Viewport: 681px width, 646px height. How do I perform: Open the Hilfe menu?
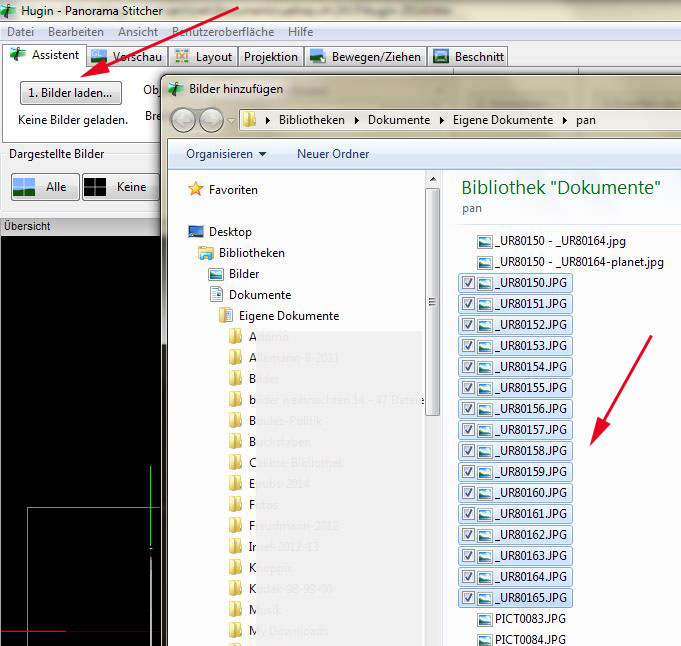301,32
